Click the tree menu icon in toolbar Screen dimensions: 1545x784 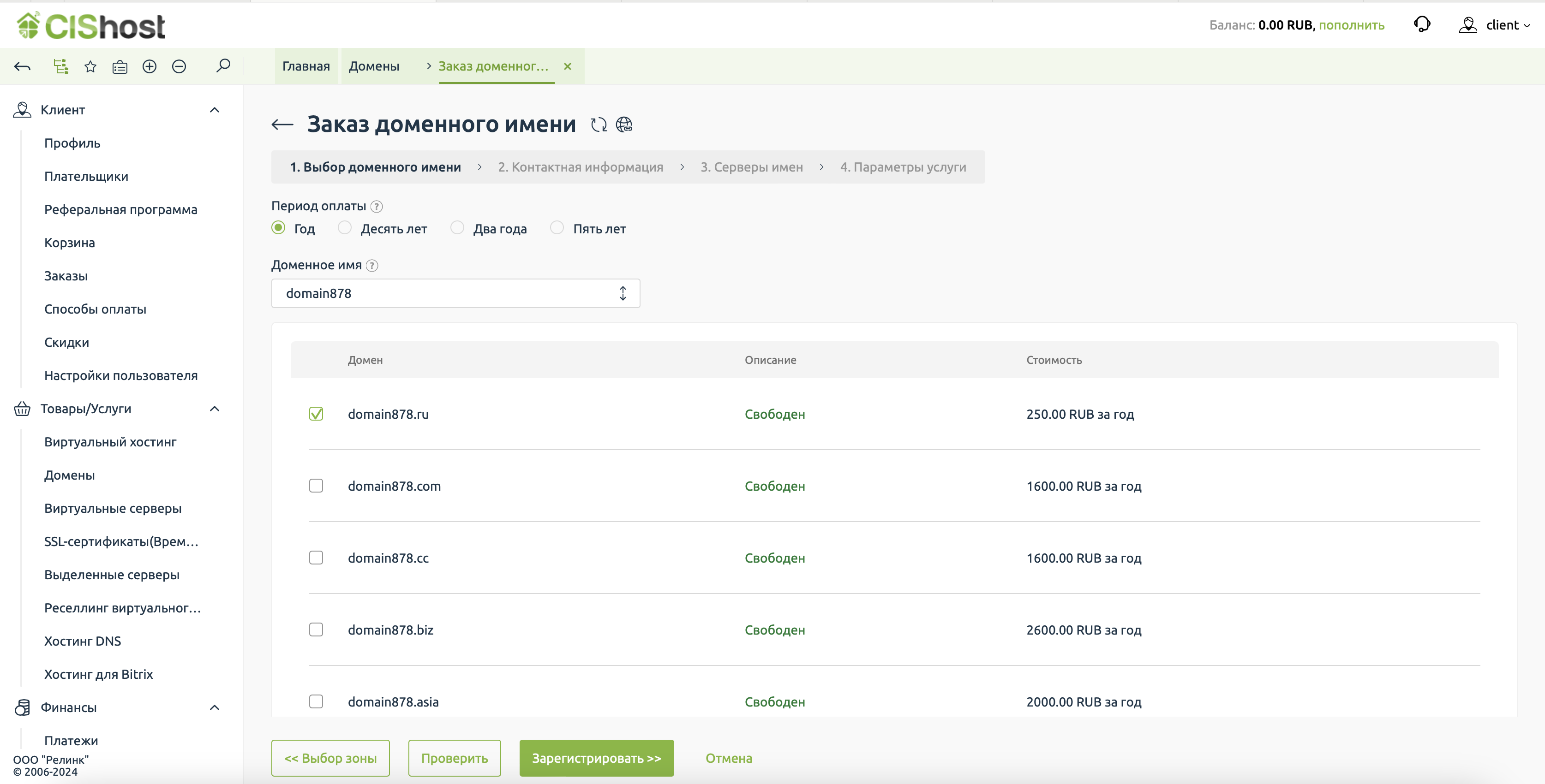60,66
